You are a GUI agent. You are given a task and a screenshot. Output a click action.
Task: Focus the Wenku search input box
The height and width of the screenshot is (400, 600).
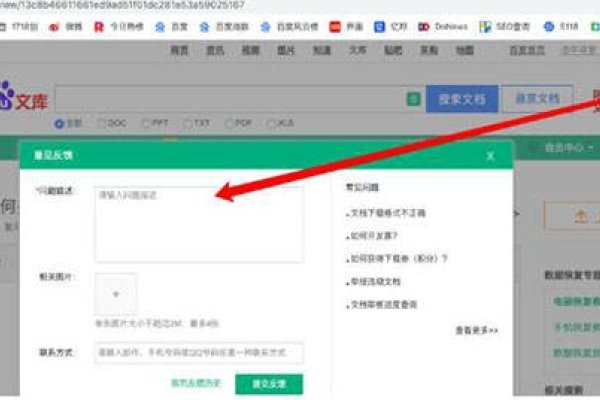click(230, 99)
